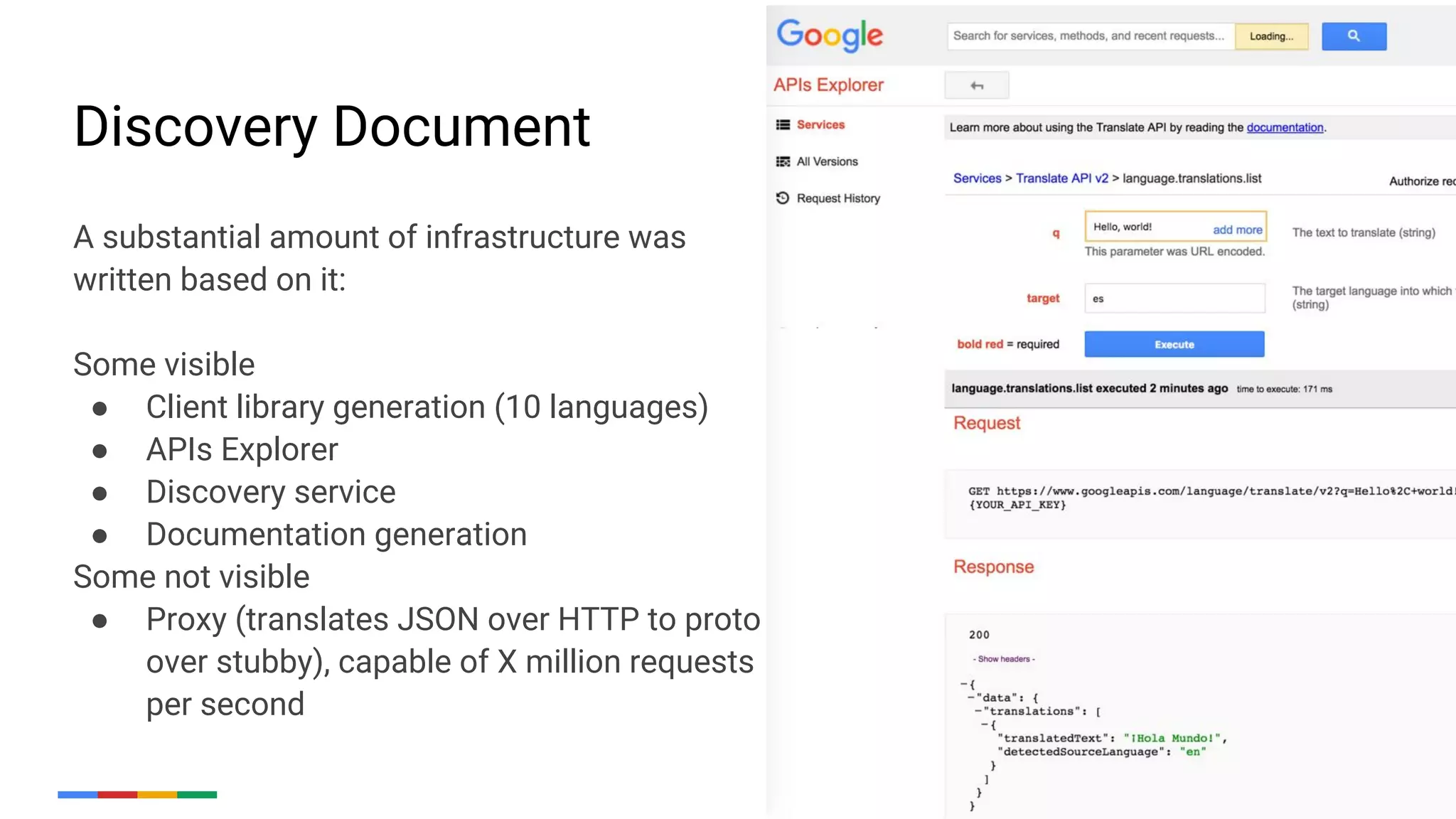Screen dimensions: 1456x819
Task: Click the red target parameter label
Action: [1043, 299]
